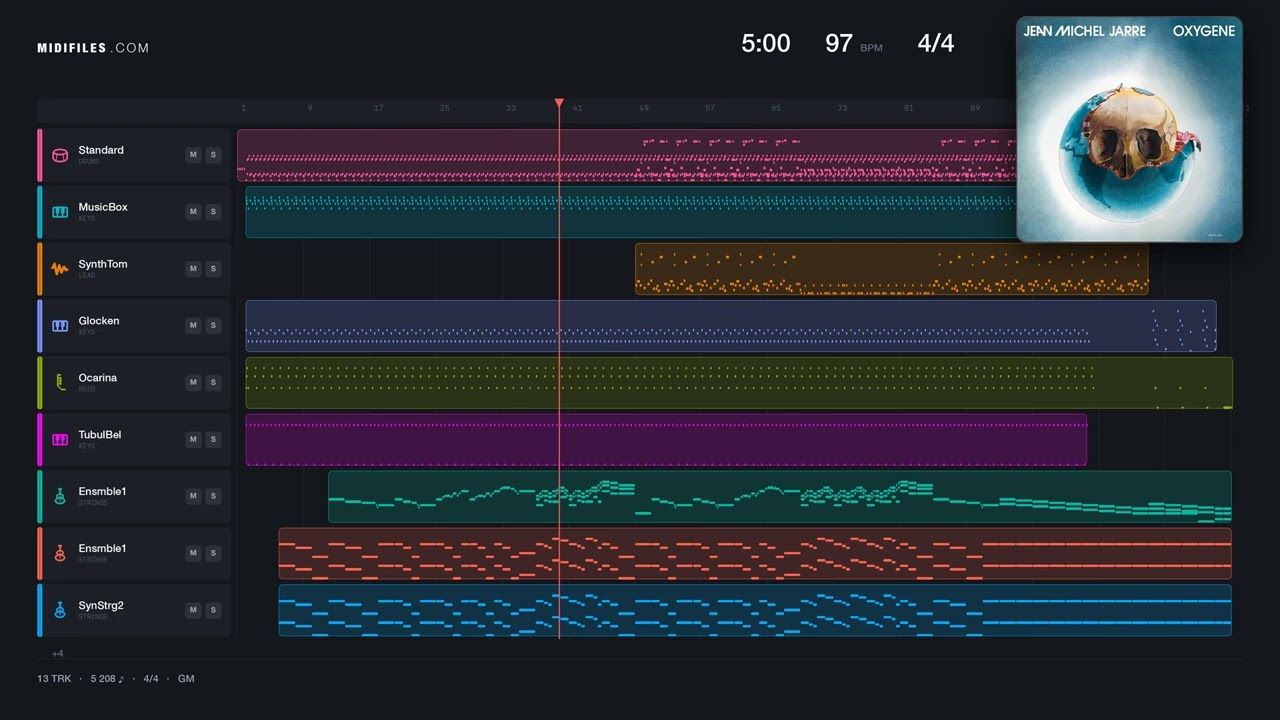Click the 13 TRK count in the status bar
1280x720 pixels.
[53, 679]
